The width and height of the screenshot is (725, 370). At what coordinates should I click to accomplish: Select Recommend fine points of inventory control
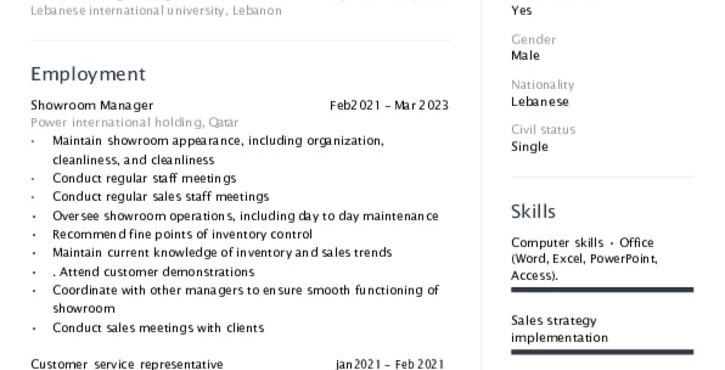tap(182, 234)
